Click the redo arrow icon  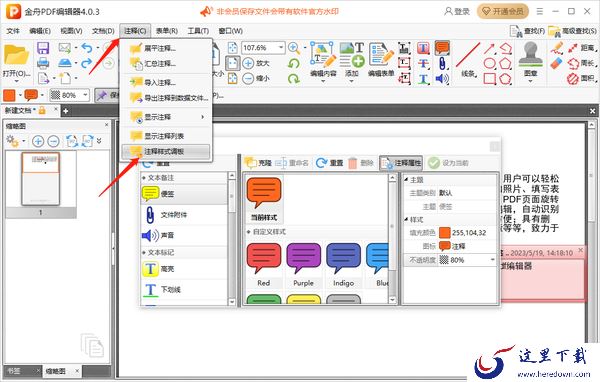point(87,63)
